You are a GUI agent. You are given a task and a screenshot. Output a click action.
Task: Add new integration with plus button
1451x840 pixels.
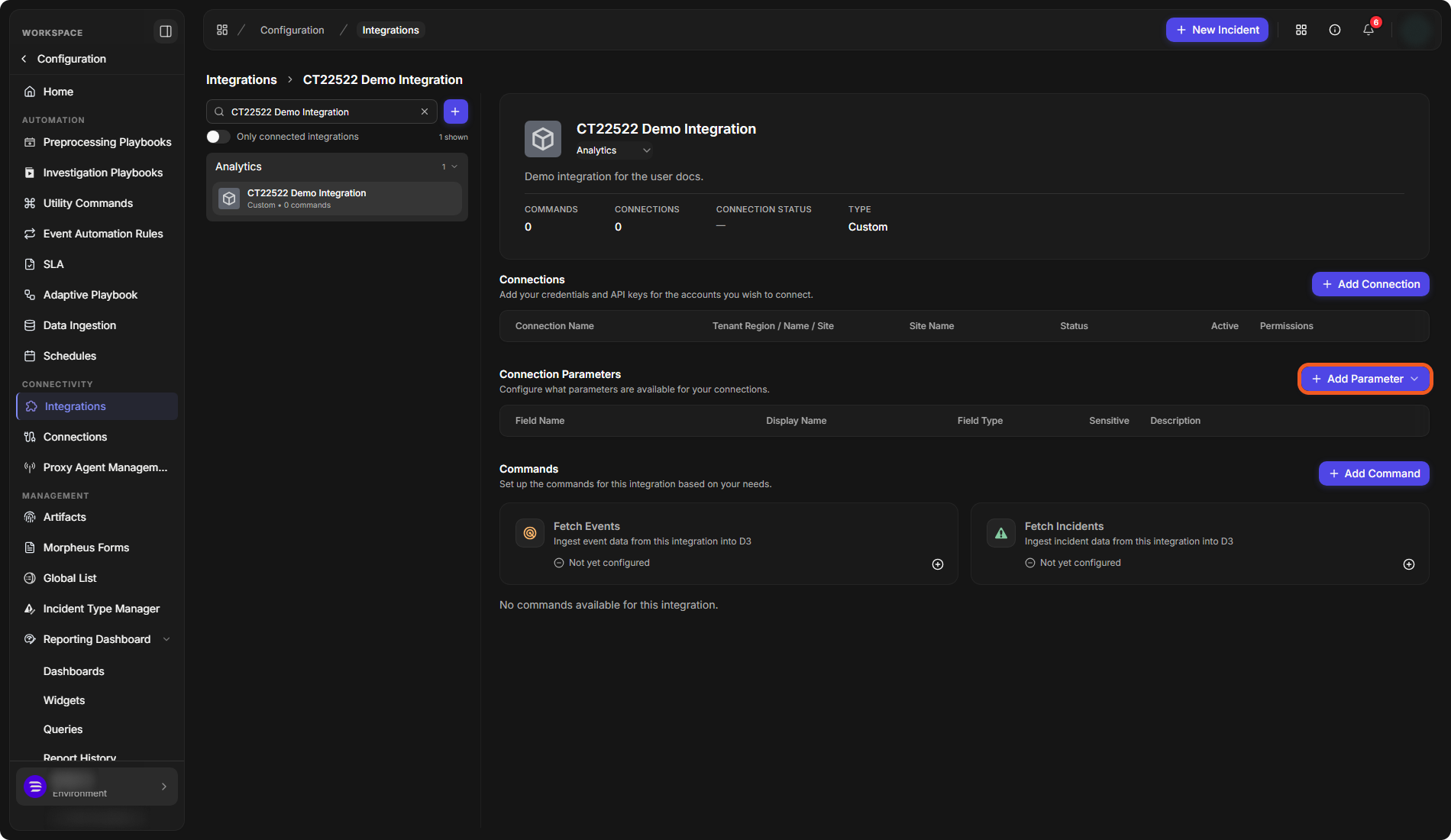[455, 111]
